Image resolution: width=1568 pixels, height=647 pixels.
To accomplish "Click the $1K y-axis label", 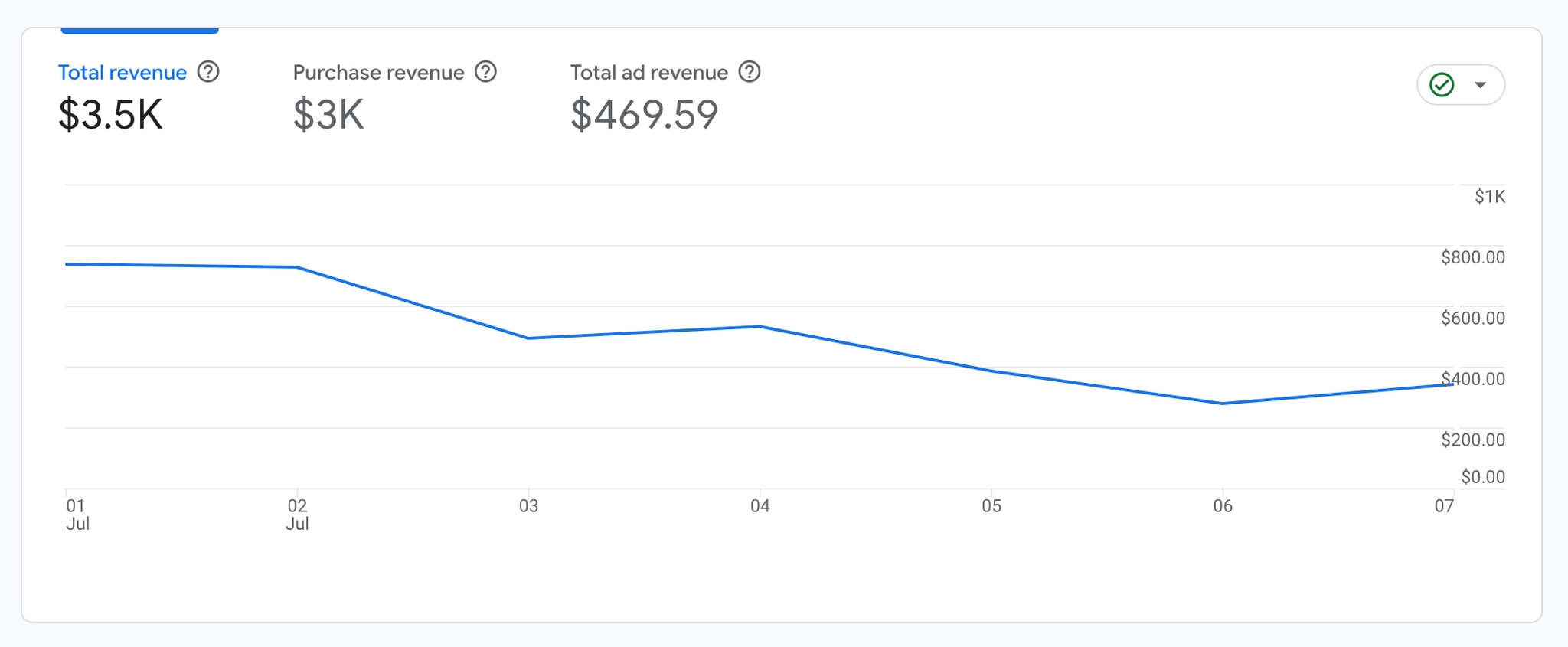I will coord(1490,197).
